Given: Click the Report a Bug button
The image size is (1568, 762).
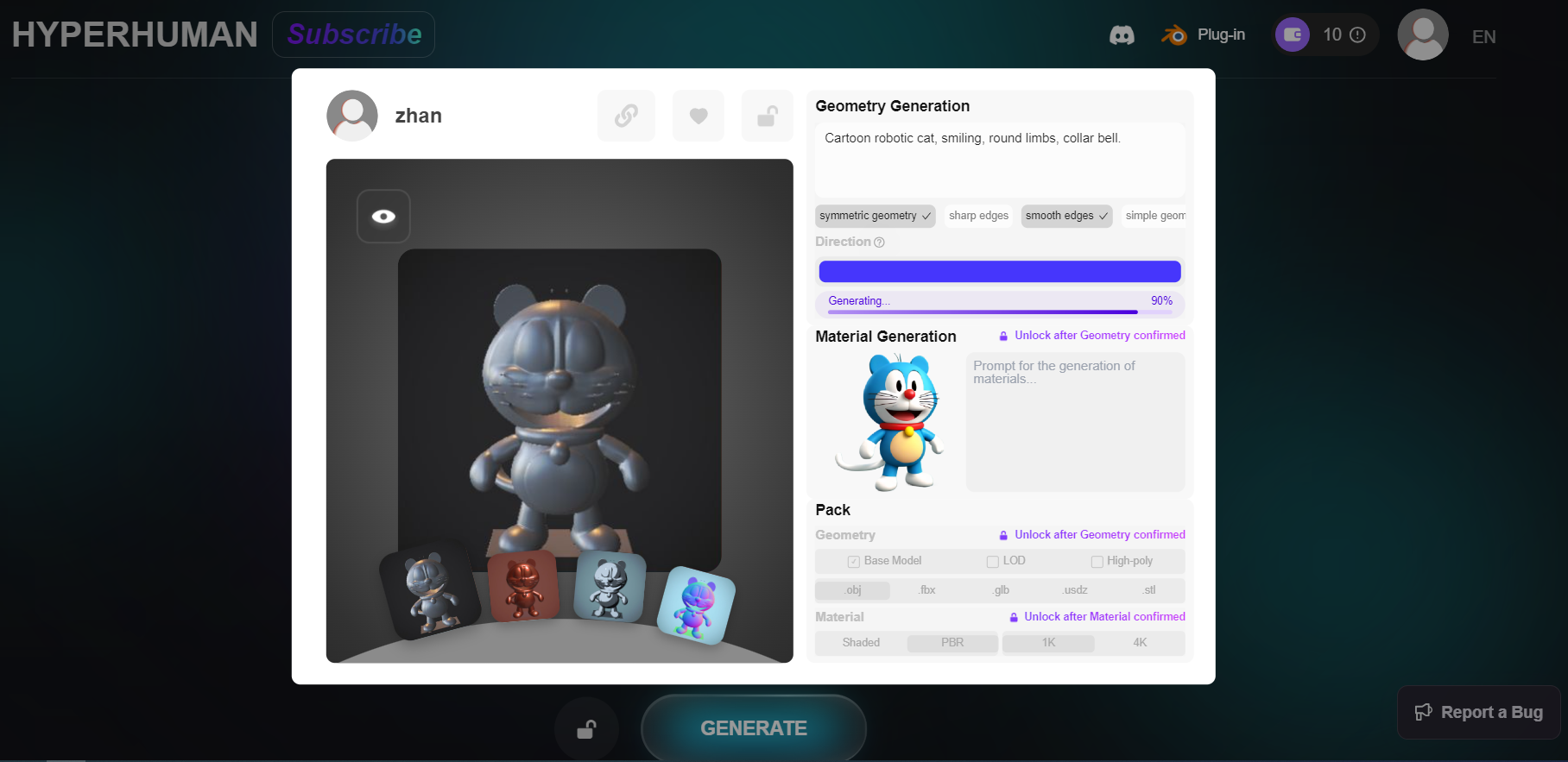Looking at the screenshot, I should pos(1479,713).
